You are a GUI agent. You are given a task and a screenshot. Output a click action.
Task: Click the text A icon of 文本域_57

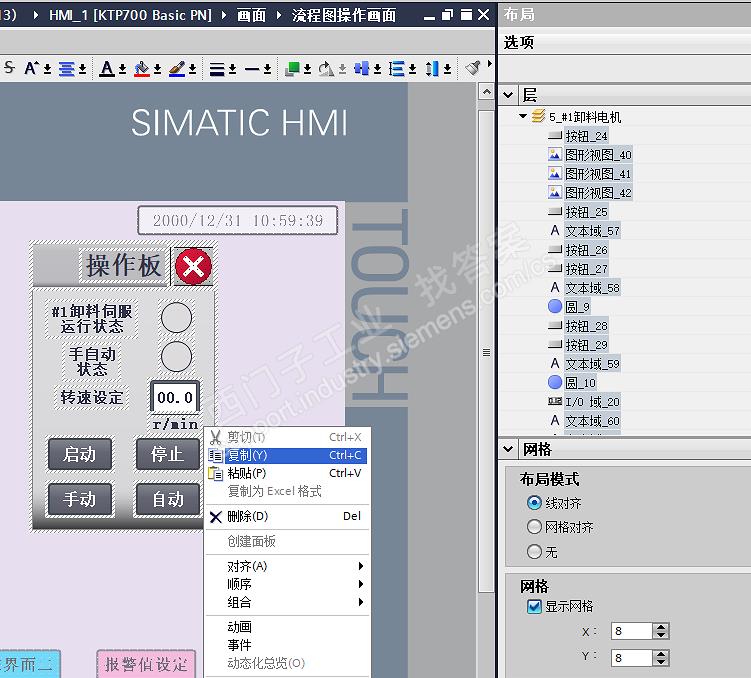[555, 231]
